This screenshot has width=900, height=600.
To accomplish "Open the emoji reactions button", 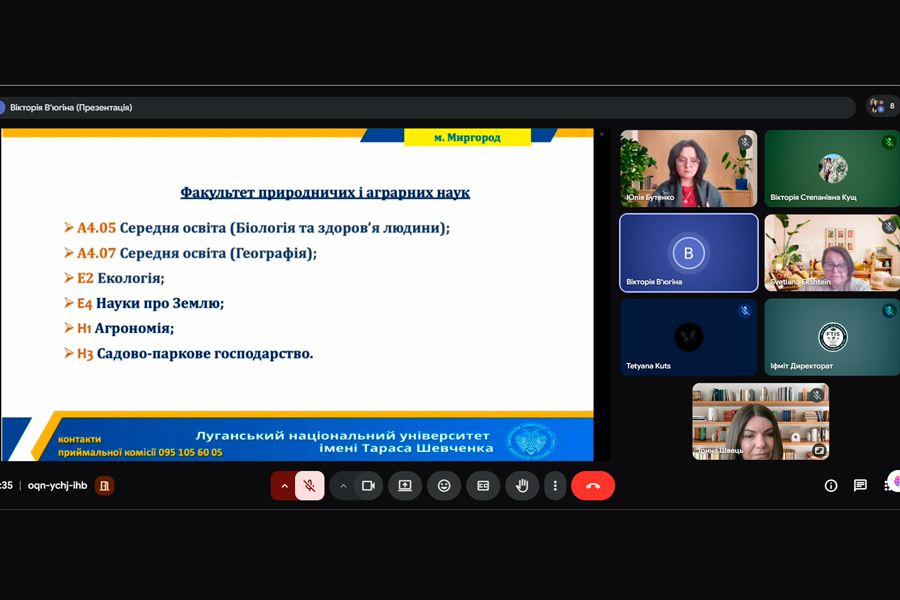I will pyautogui.click(x=444, y=486).
